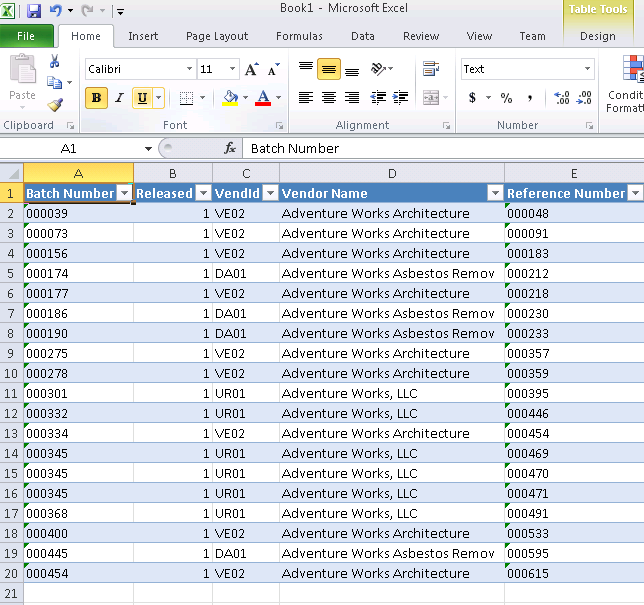Click the Cut scissors icon

pos(54,61)
